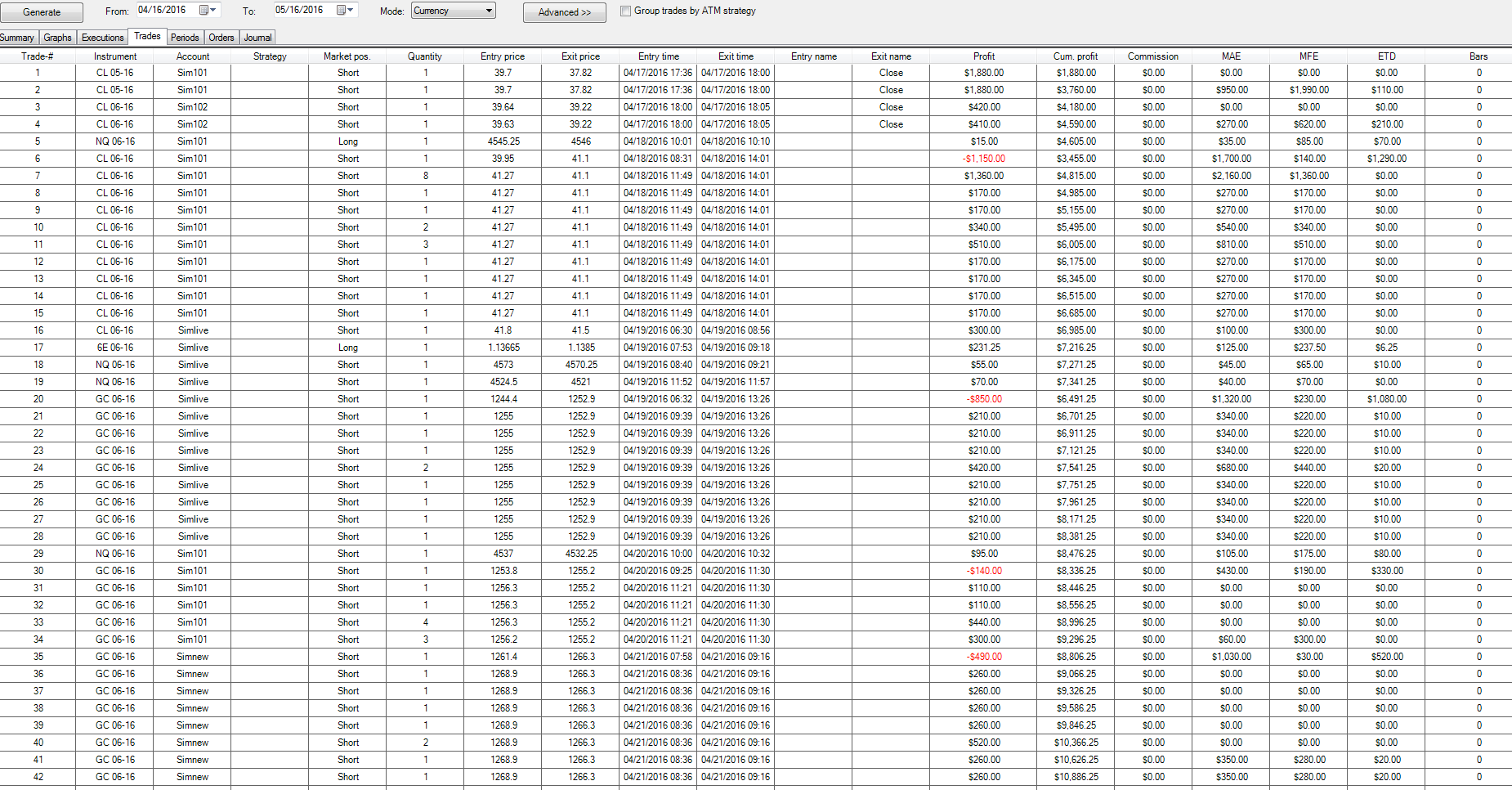
Task: Click the Generate button
Action: tap(42, 12)
